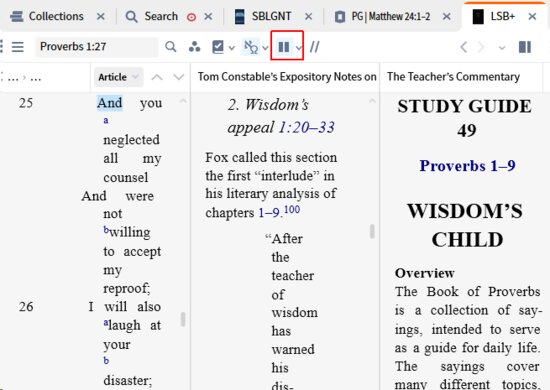Screen dimensions: 550x390
Task: Select The Teacher's Commentary header
Action: coord(453,77)
